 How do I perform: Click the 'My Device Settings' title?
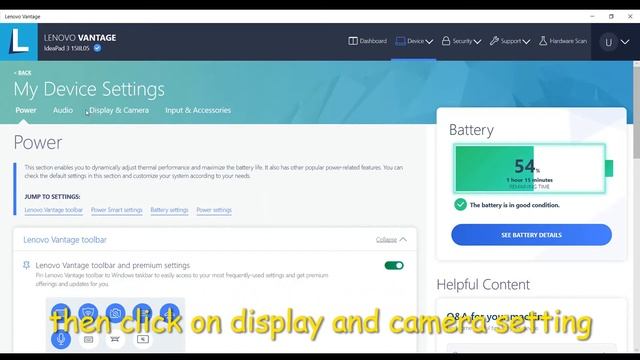89,89
